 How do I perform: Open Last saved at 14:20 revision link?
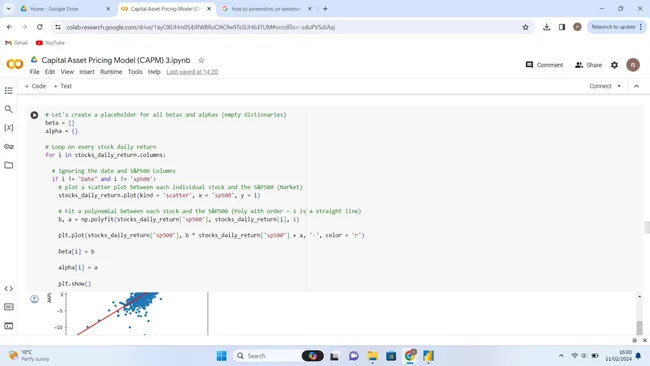pyautogui.click(x=192, y=72)
